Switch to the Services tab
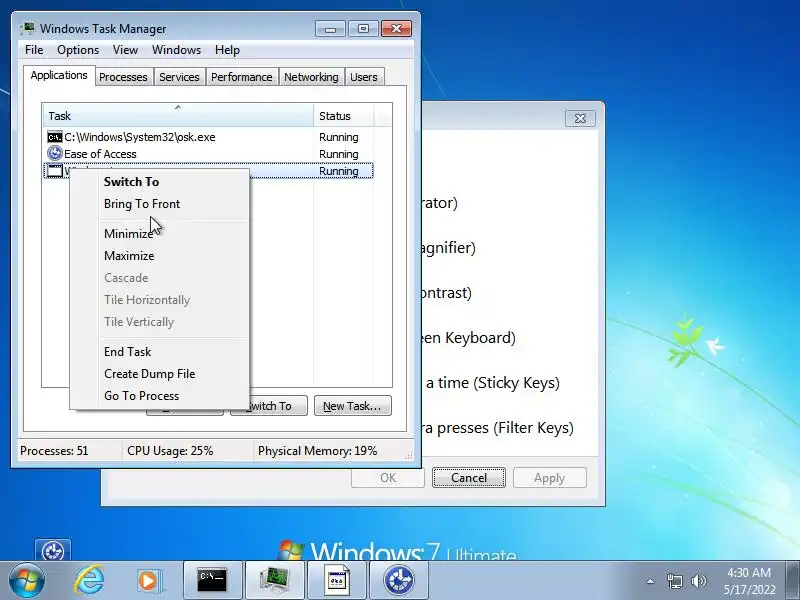800x600 pixels. [179, 77]
